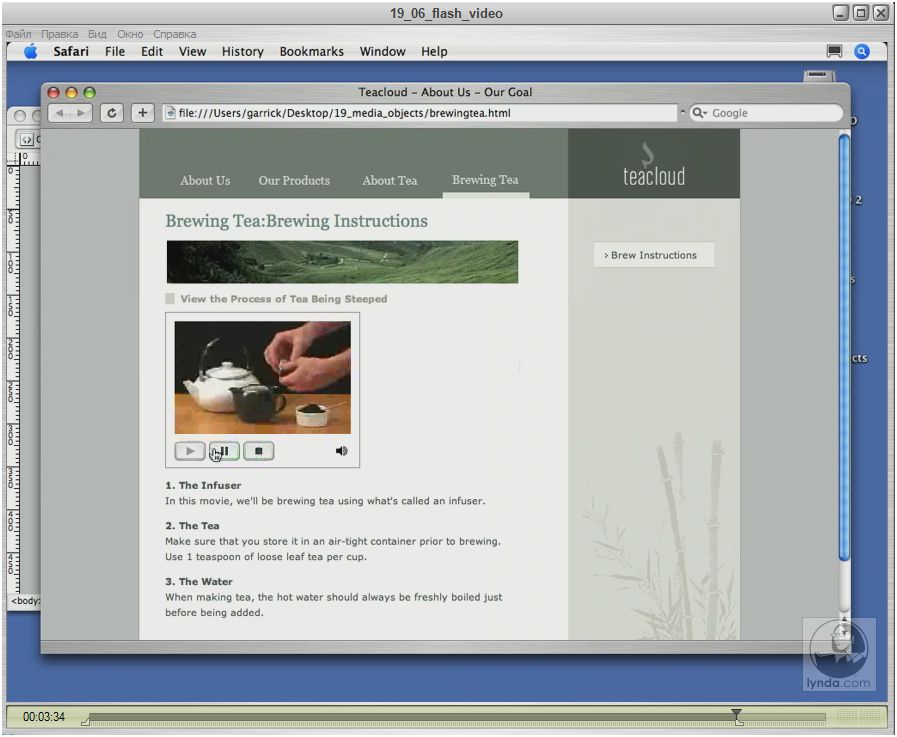
Task: Go to the About Tea tab
Action: point(390,180)
